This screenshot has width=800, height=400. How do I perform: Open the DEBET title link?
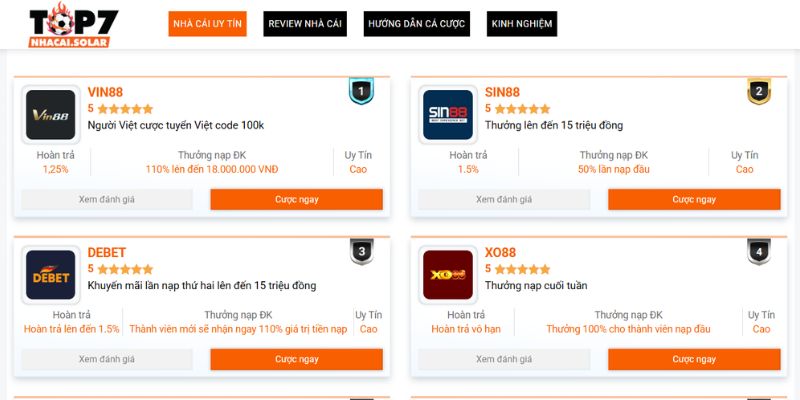(x=107, y=253)
